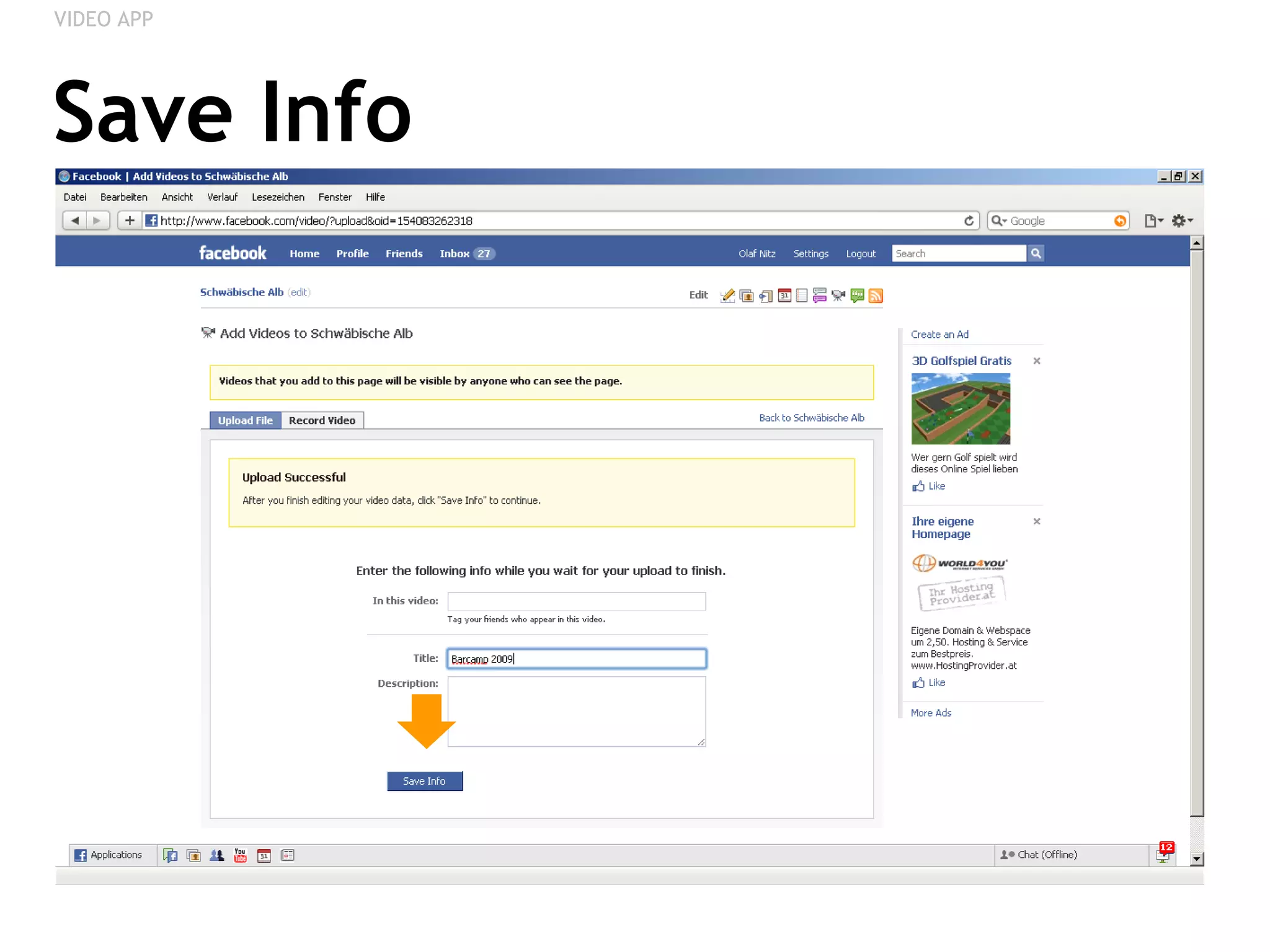Click the Logout link
Screen dimensions: 1270x952
tap(861, 253)
